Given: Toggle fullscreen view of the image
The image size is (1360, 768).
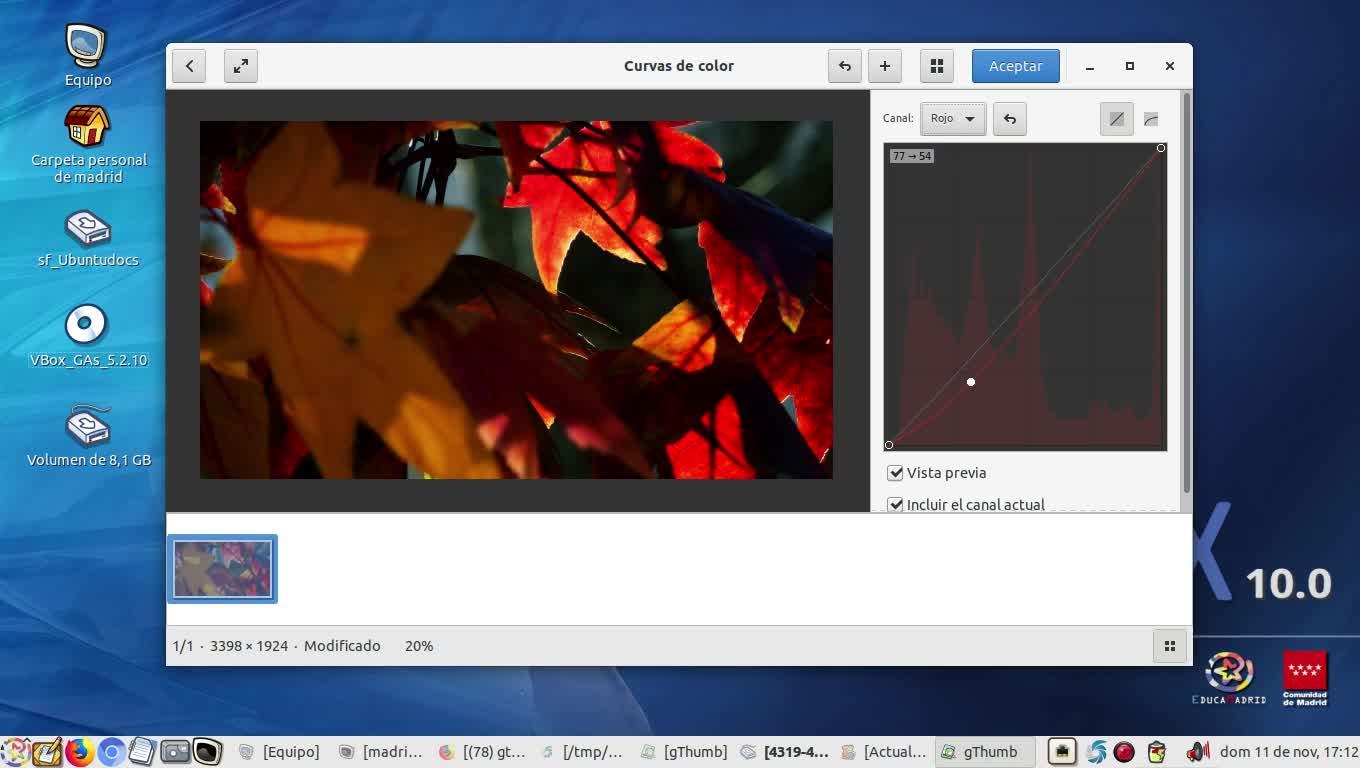Looking at the screenshot, I should pos(241,66).
